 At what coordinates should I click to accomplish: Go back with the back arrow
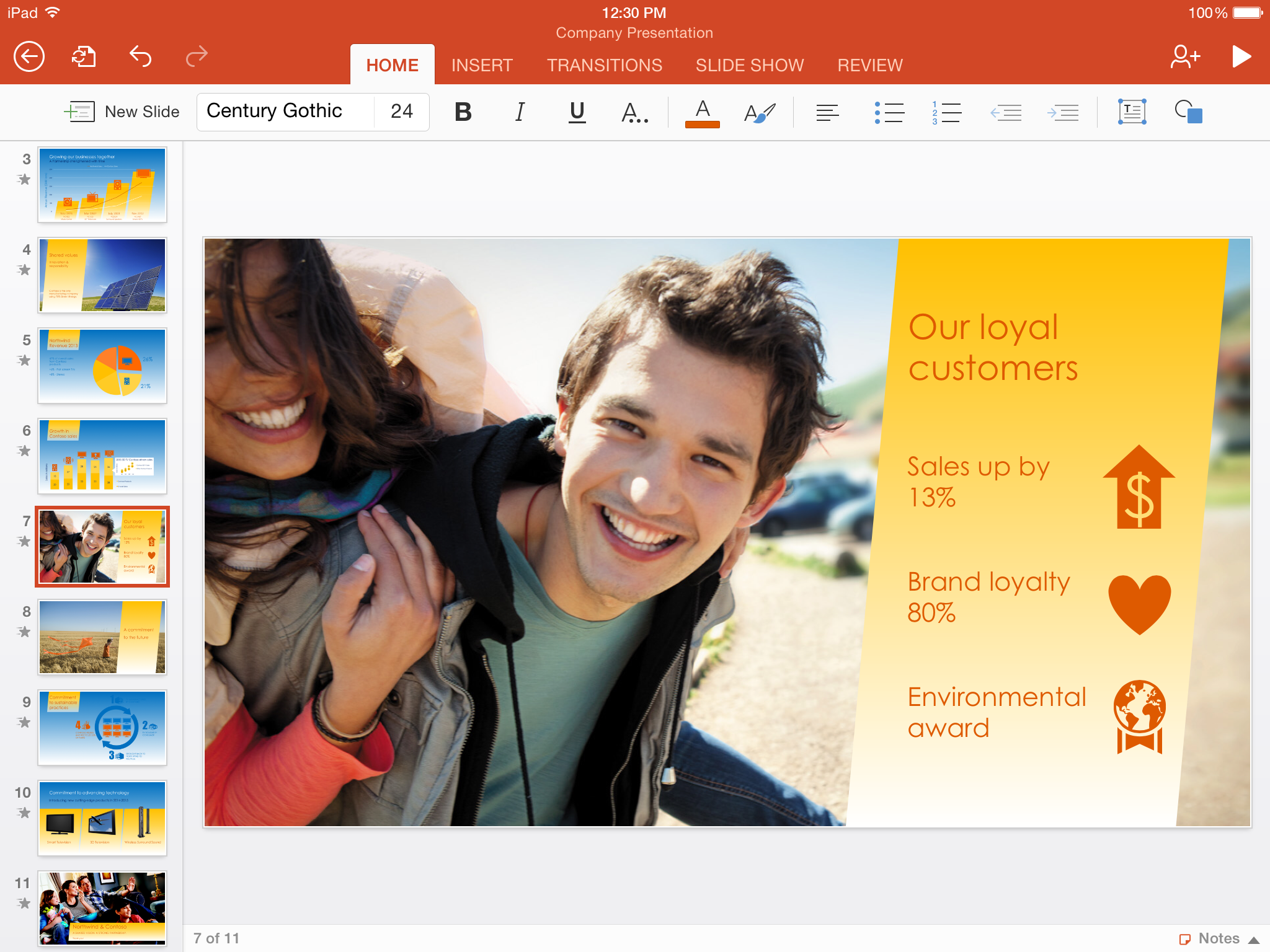[x=29, y=56]
